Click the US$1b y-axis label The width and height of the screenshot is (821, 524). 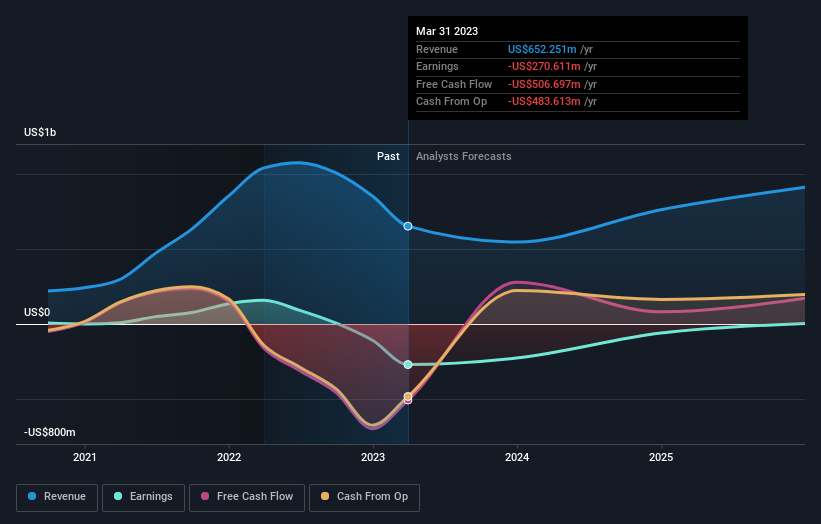(40, 132)
